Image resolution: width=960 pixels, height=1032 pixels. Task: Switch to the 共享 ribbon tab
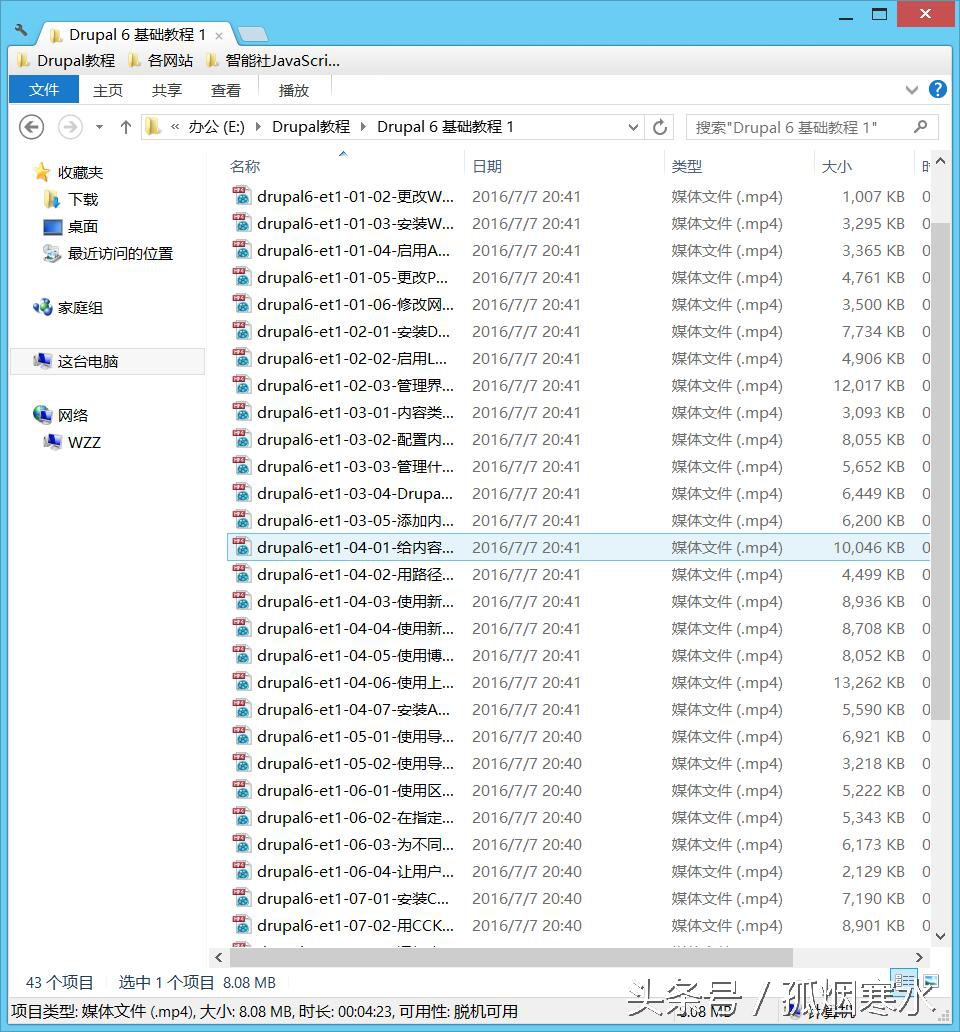[x=166, y=90]
